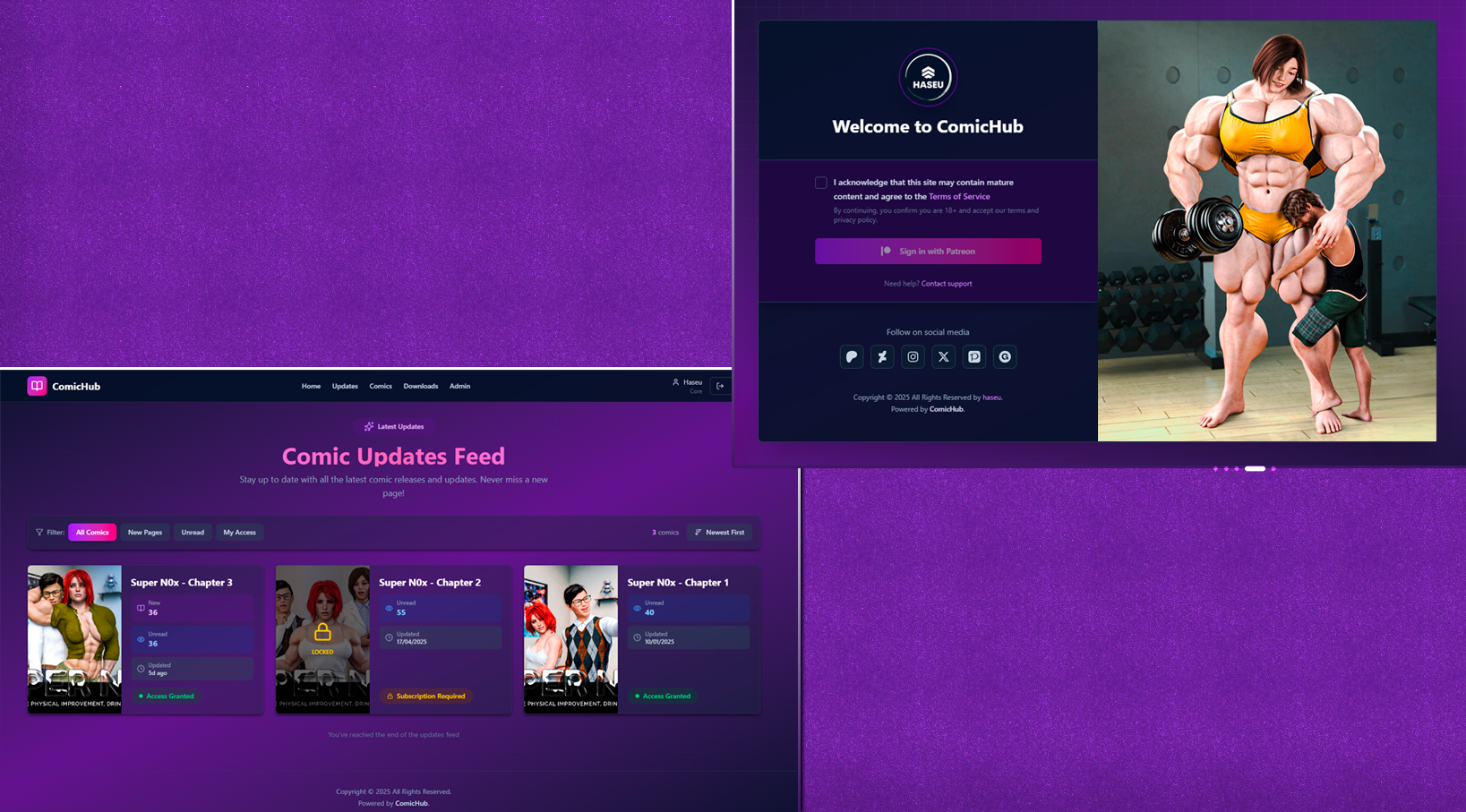Image resolution: width=1466 pixels, height=812 pixels.
Task: Open the Downloads nav item
Action: pyautogui.click(x=421, y=387)
